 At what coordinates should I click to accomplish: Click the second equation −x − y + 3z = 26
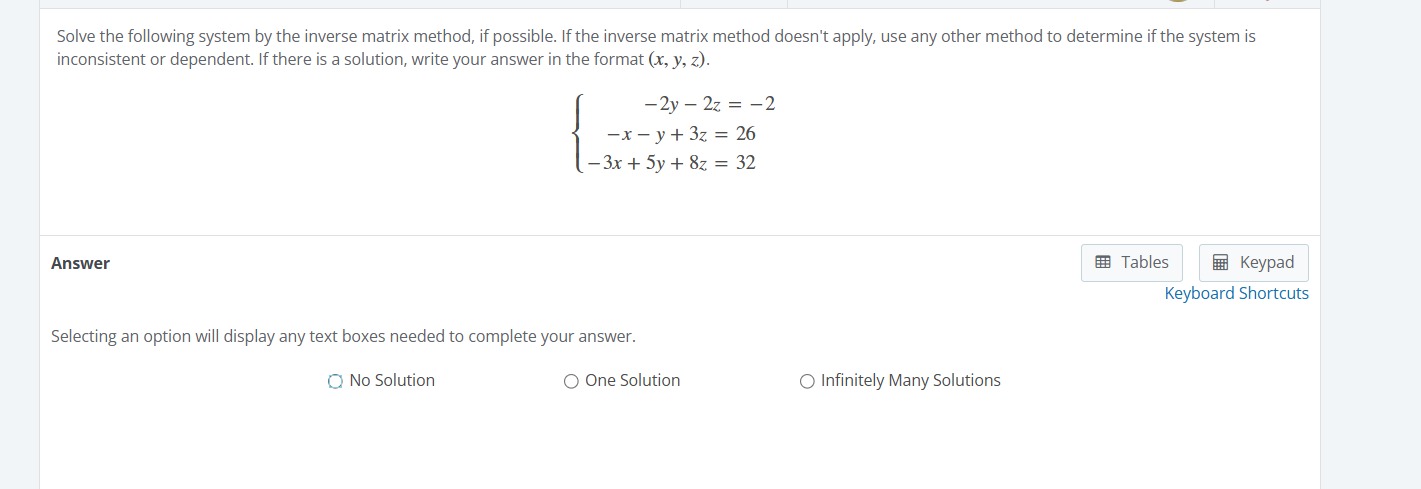(x=681, y=133)
